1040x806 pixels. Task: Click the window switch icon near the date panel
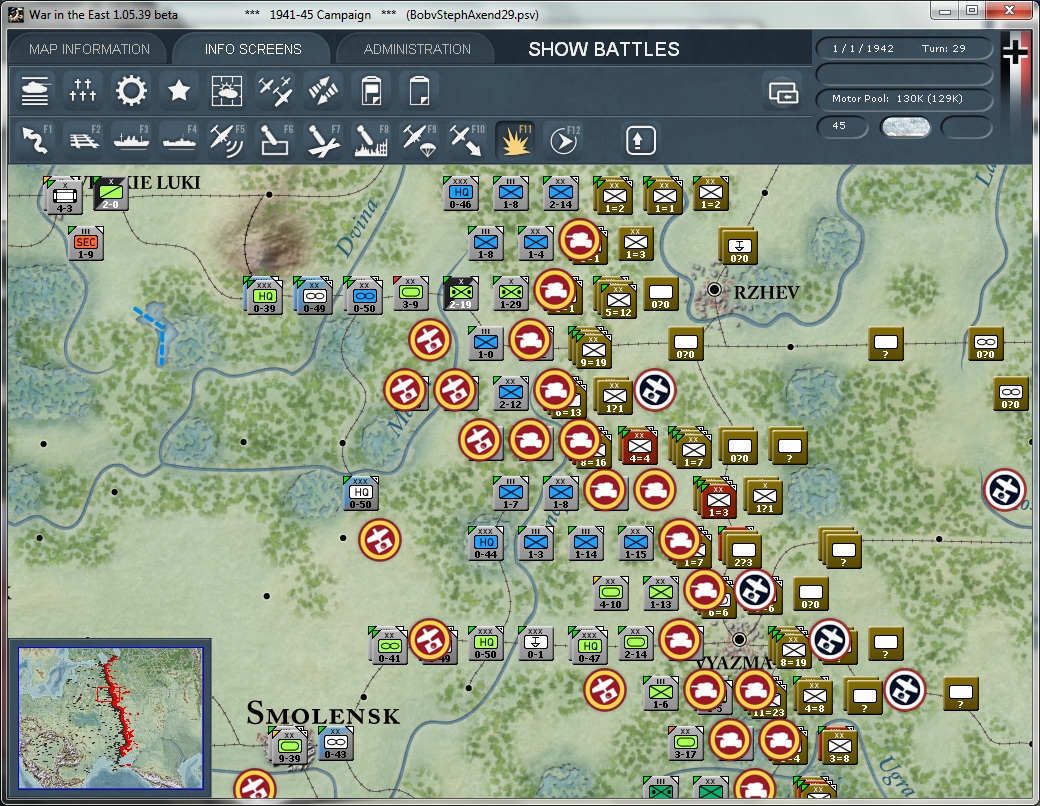783,93
